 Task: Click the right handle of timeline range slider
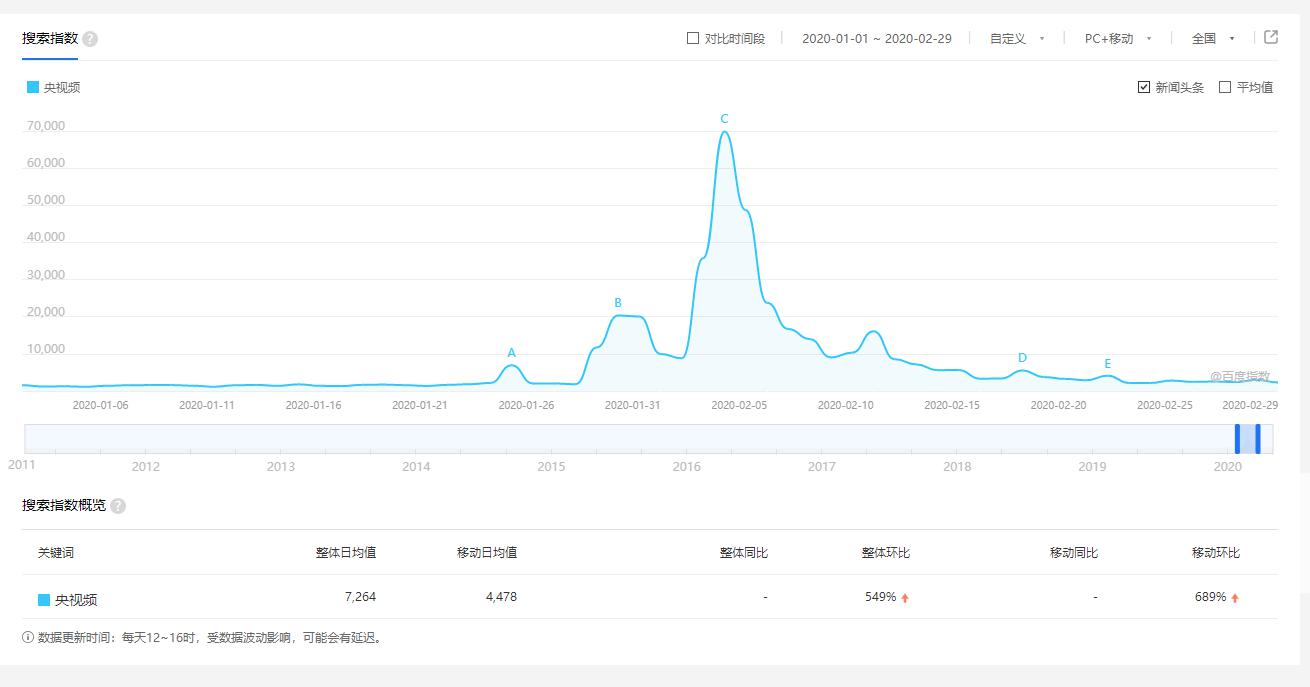1257,439
